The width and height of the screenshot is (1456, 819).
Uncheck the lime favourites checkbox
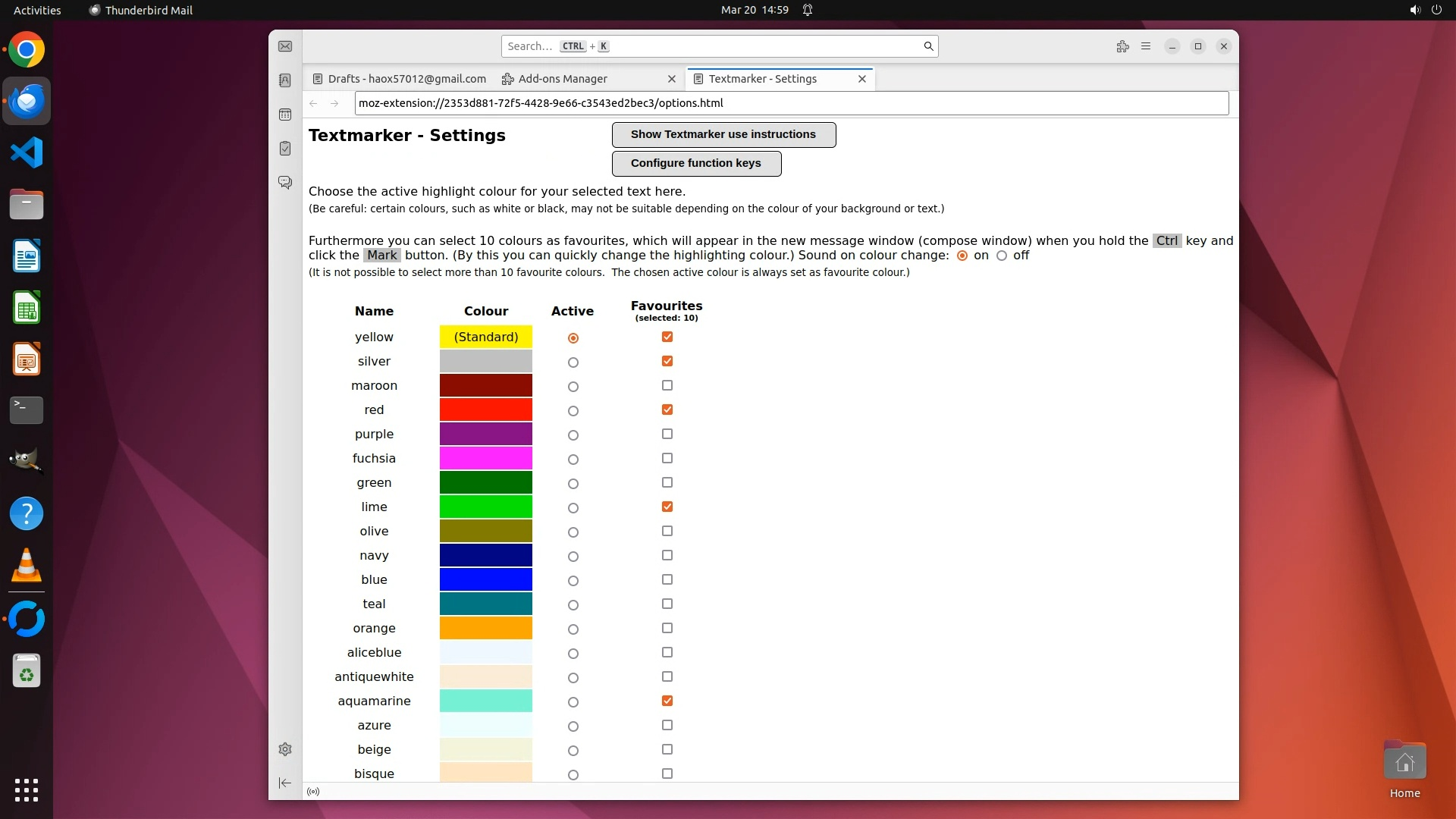(x=667, y=507)
